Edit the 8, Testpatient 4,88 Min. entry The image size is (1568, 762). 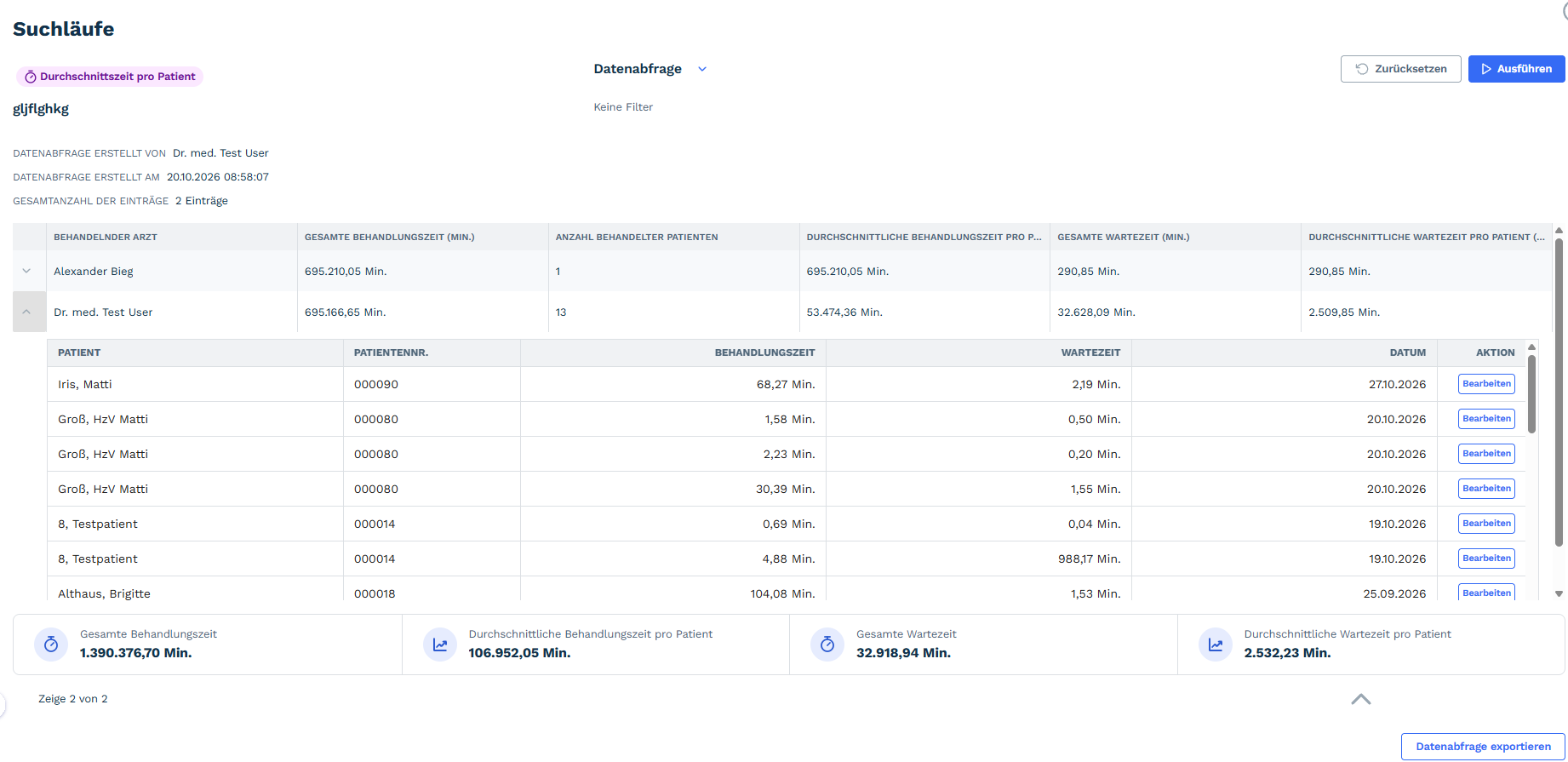1486,559
